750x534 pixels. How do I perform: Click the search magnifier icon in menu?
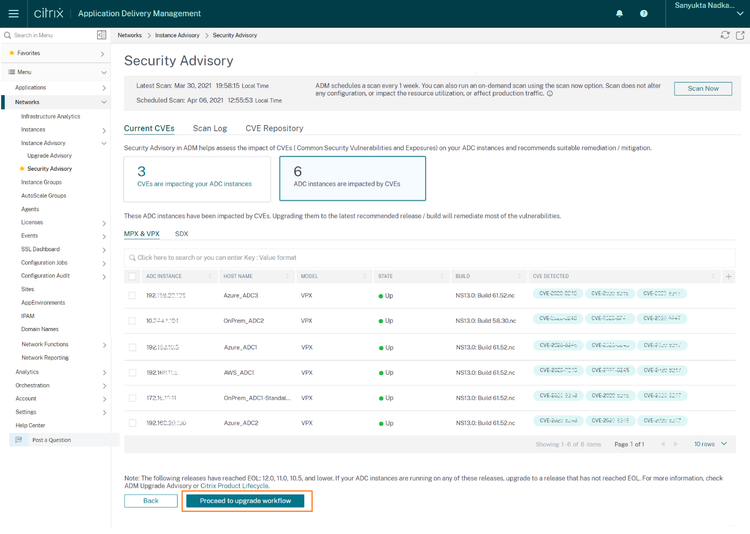[8, 35]
